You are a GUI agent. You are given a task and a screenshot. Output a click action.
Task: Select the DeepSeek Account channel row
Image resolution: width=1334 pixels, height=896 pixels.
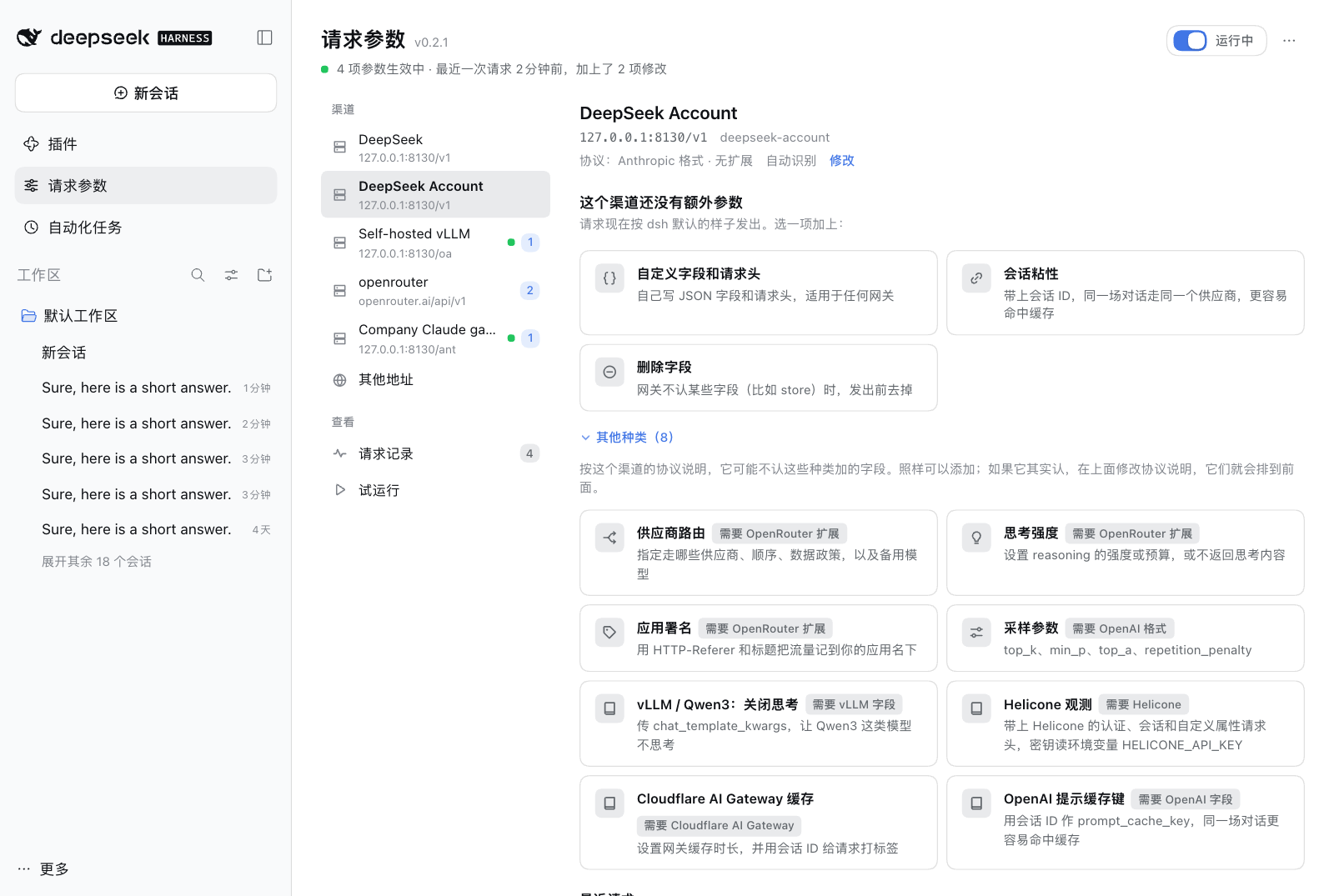pos(435,195)
